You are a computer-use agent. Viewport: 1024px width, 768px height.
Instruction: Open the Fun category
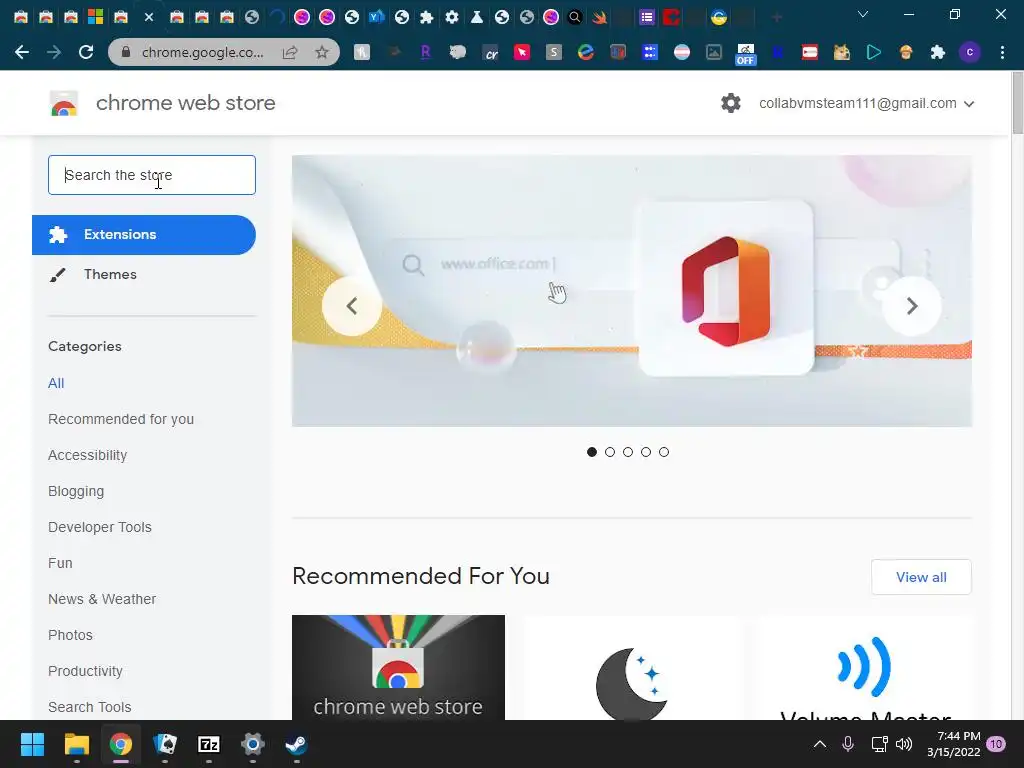[60, 563]
